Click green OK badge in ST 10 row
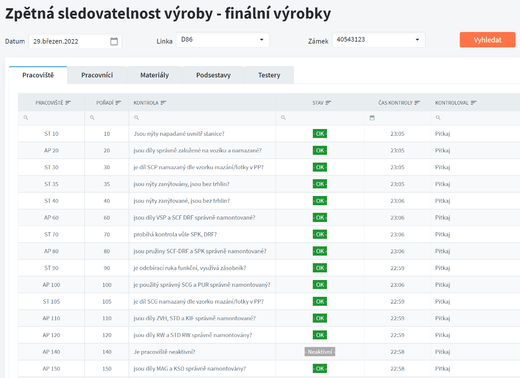This screenshot has width=520, height=378. coord(320,134)
